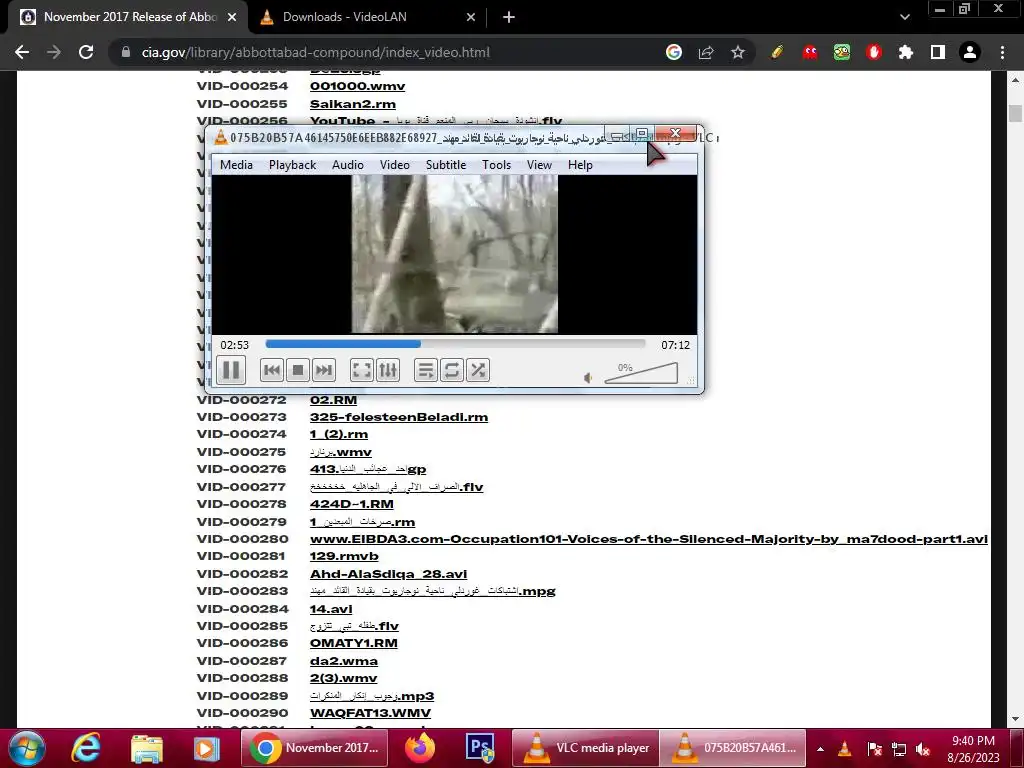Viewport: 1024px width, 768px height.
Task: Show VLC extended settings
Action: tap(388, 370)
